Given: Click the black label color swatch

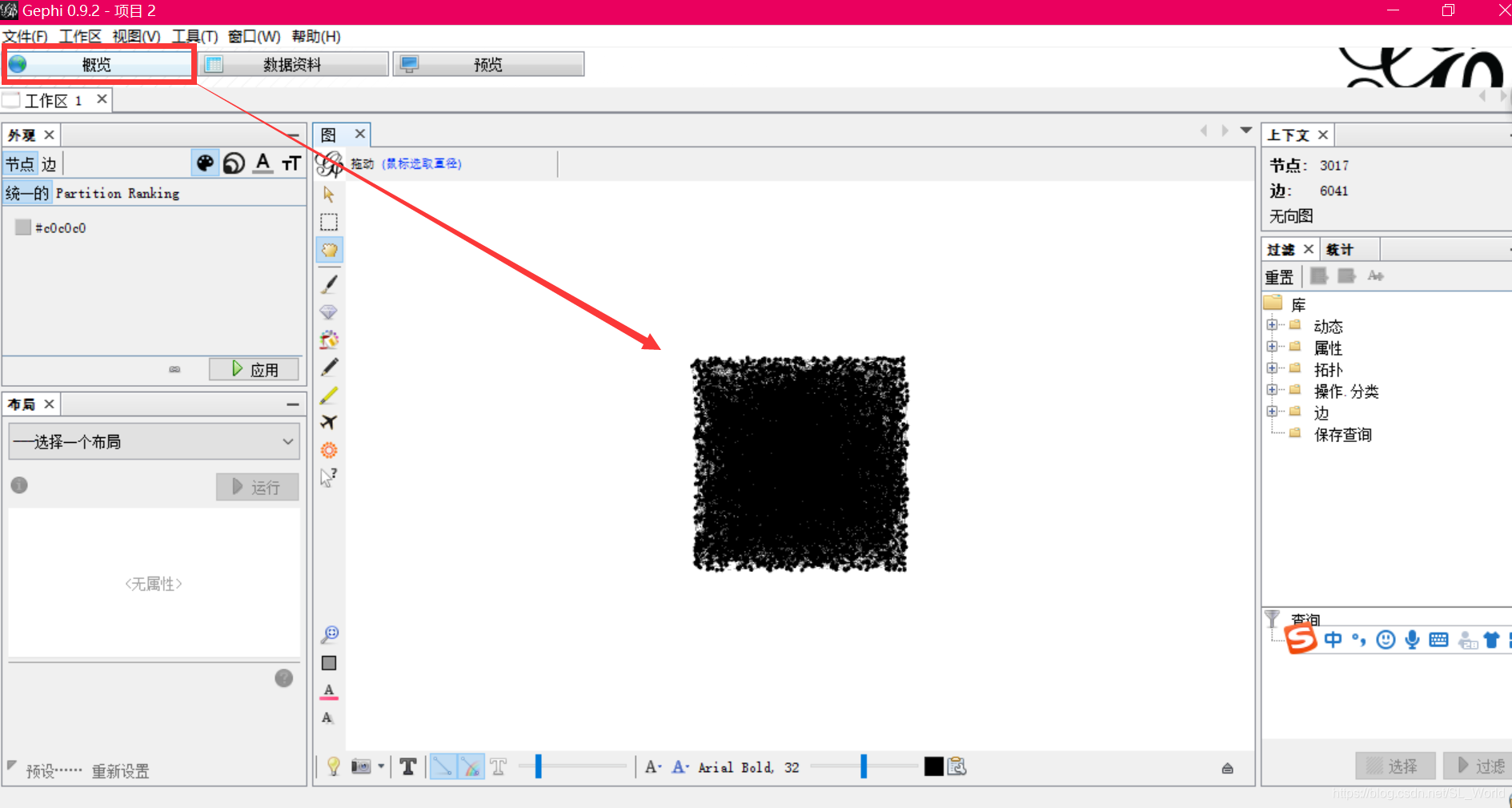Looking at the screenshot, I should [x=933, y=766].
